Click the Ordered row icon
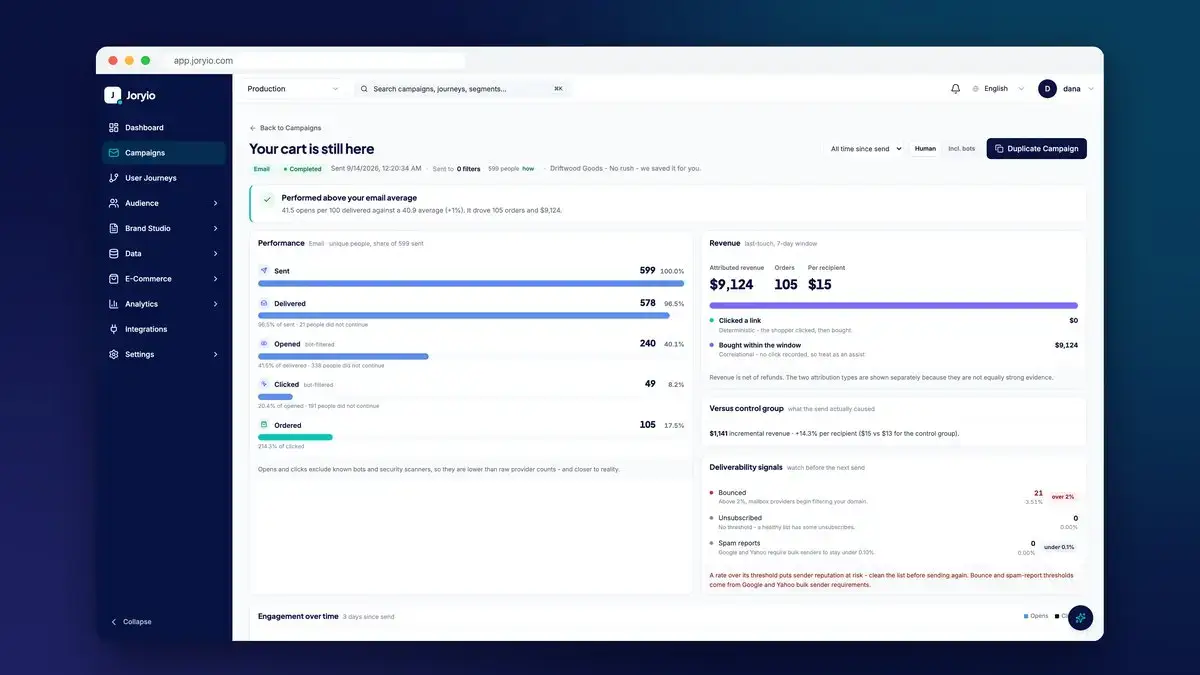1200x675 pixels. coord(264,425)
